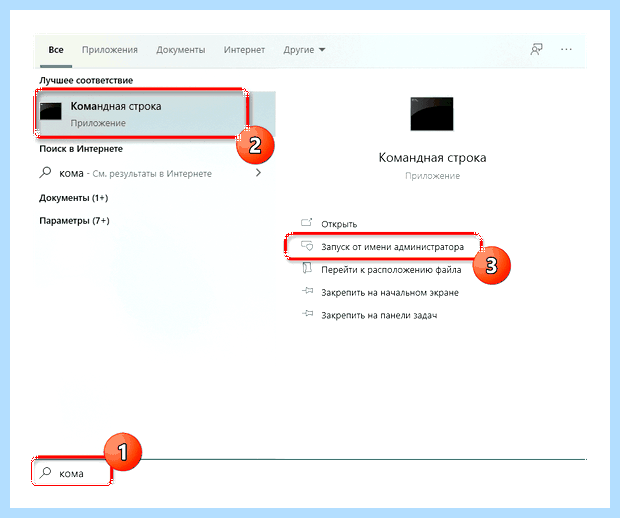The image size is (620, 518).
Task: Click the admin shield icon
Action: (x=307, y=246)
